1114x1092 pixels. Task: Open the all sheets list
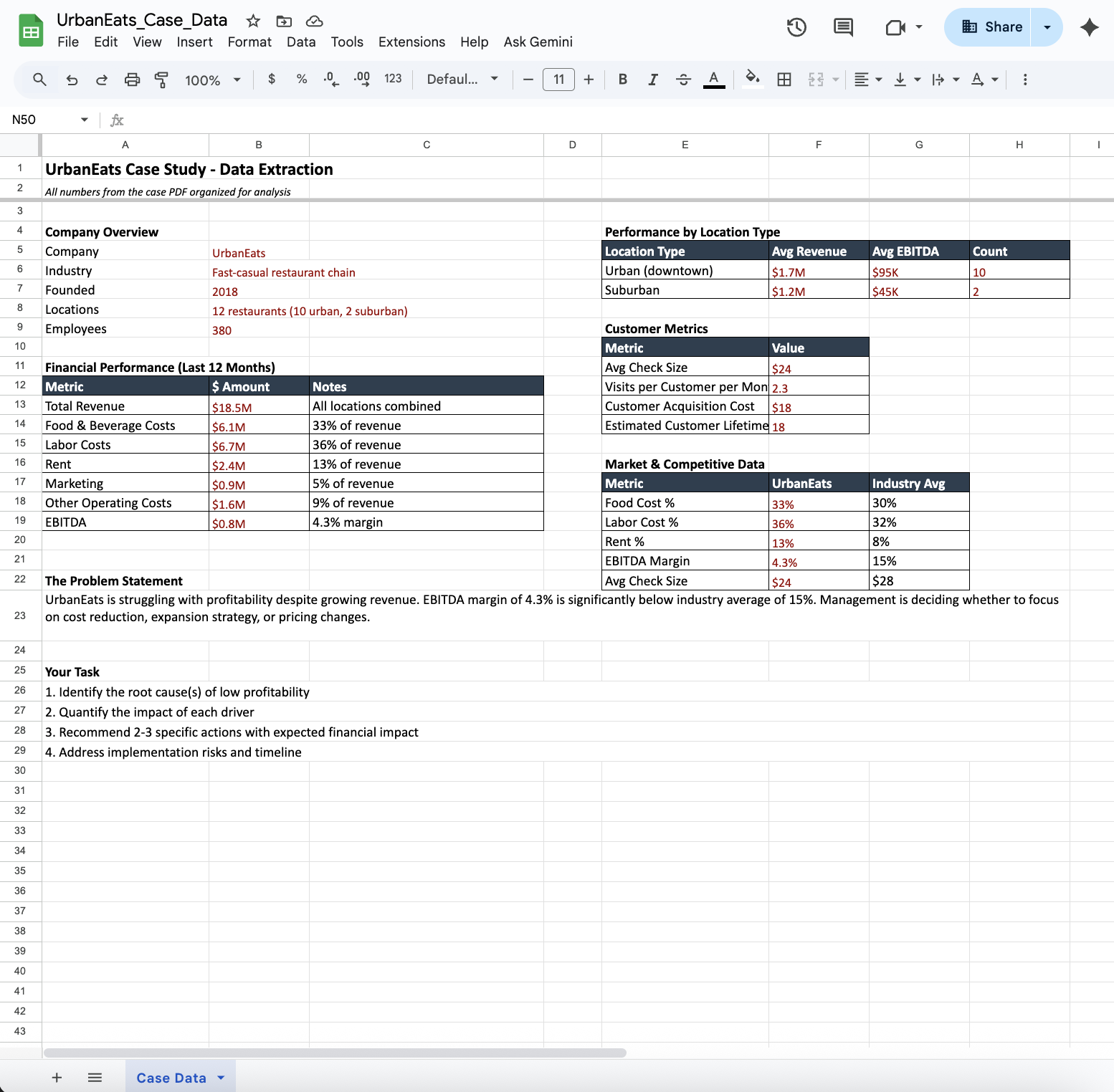coord(95,1077)
